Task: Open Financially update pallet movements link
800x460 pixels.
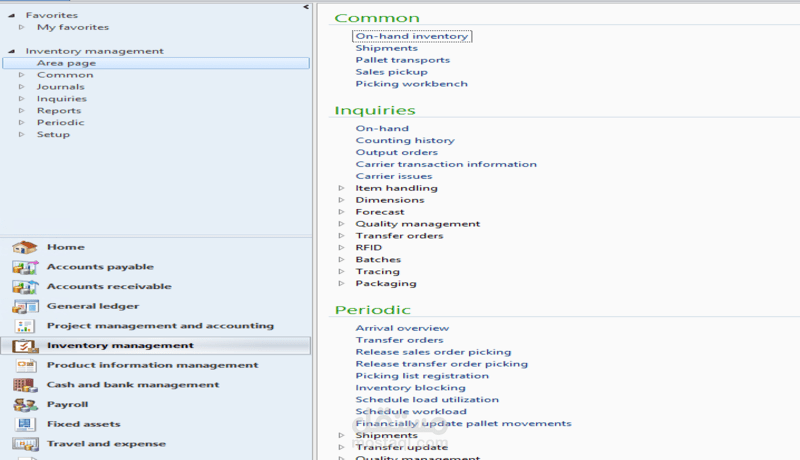Action: (463, 424)
